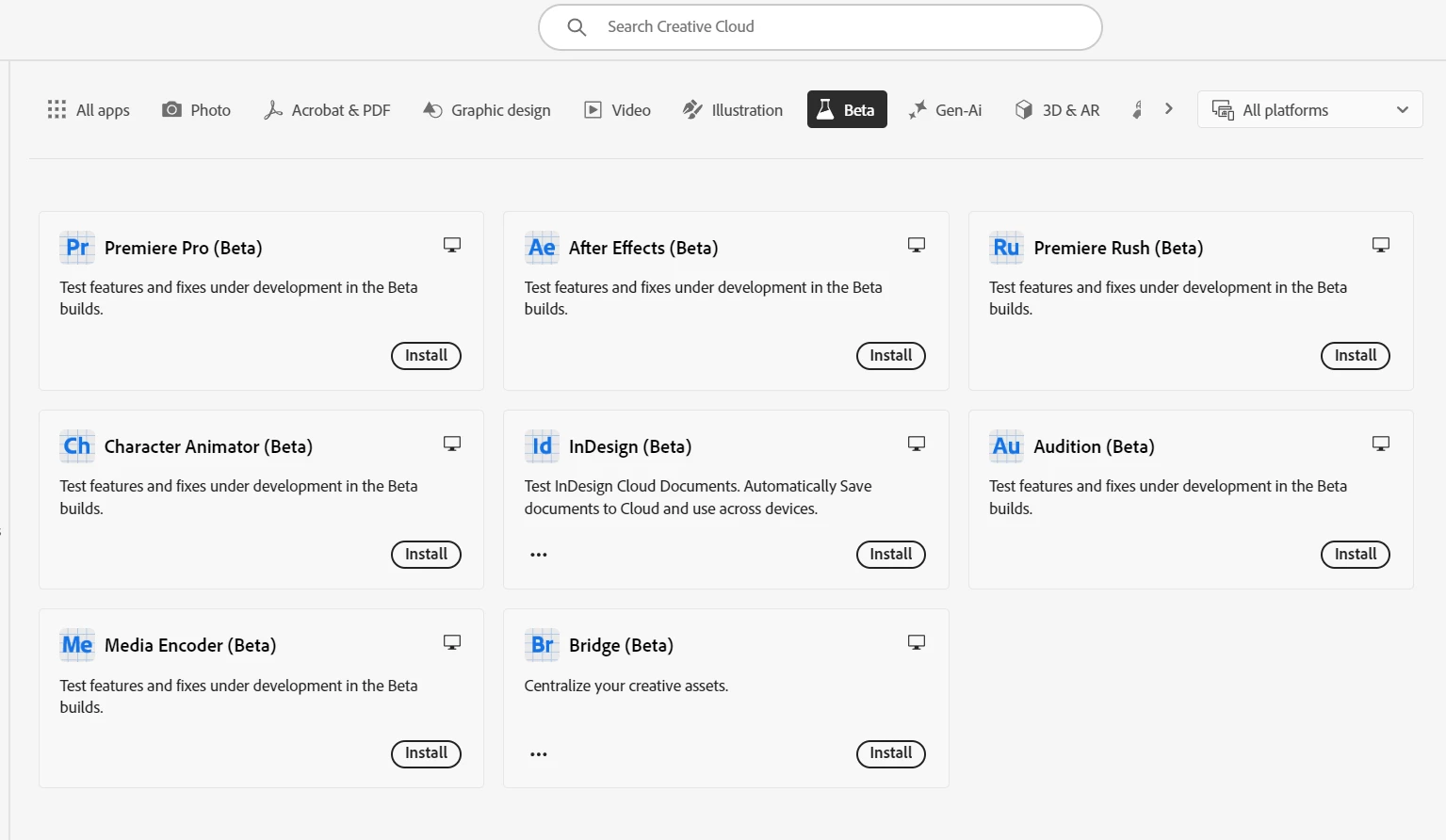Choose the Video category
Viewport: 1446px width, 840px height.
point(618,110)
